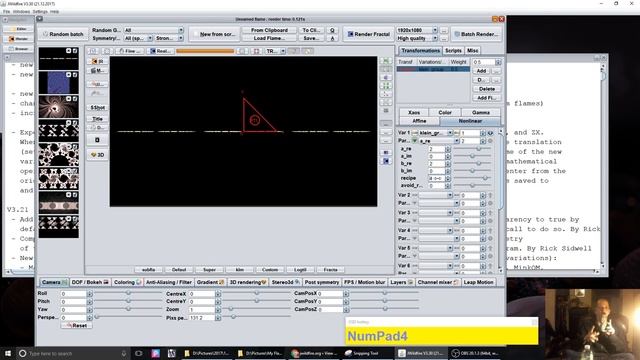Click the a_re value input field
Screen dimensions: 640x360
click(x=436, y=149)
